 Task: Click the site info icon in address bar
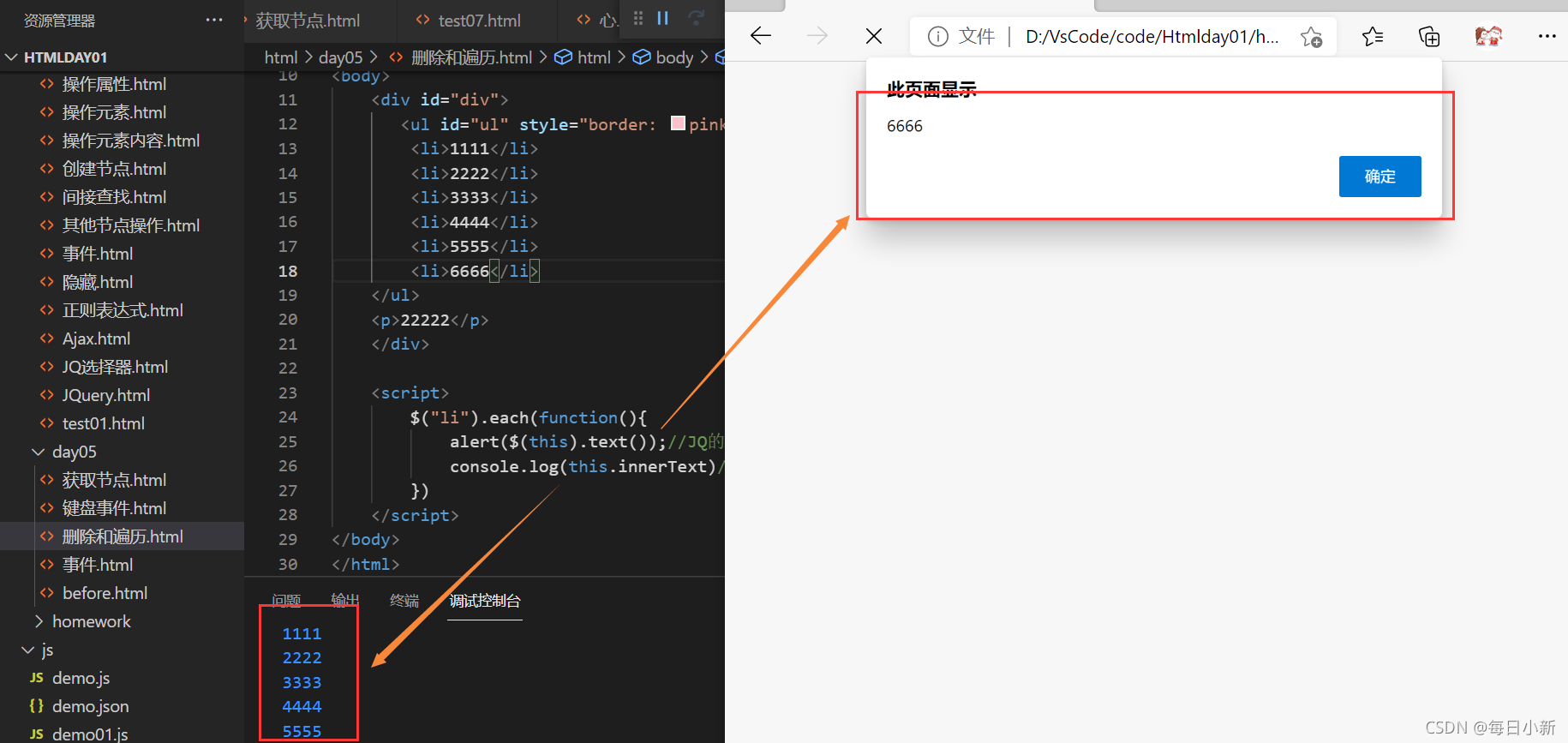tap(938, 36)
